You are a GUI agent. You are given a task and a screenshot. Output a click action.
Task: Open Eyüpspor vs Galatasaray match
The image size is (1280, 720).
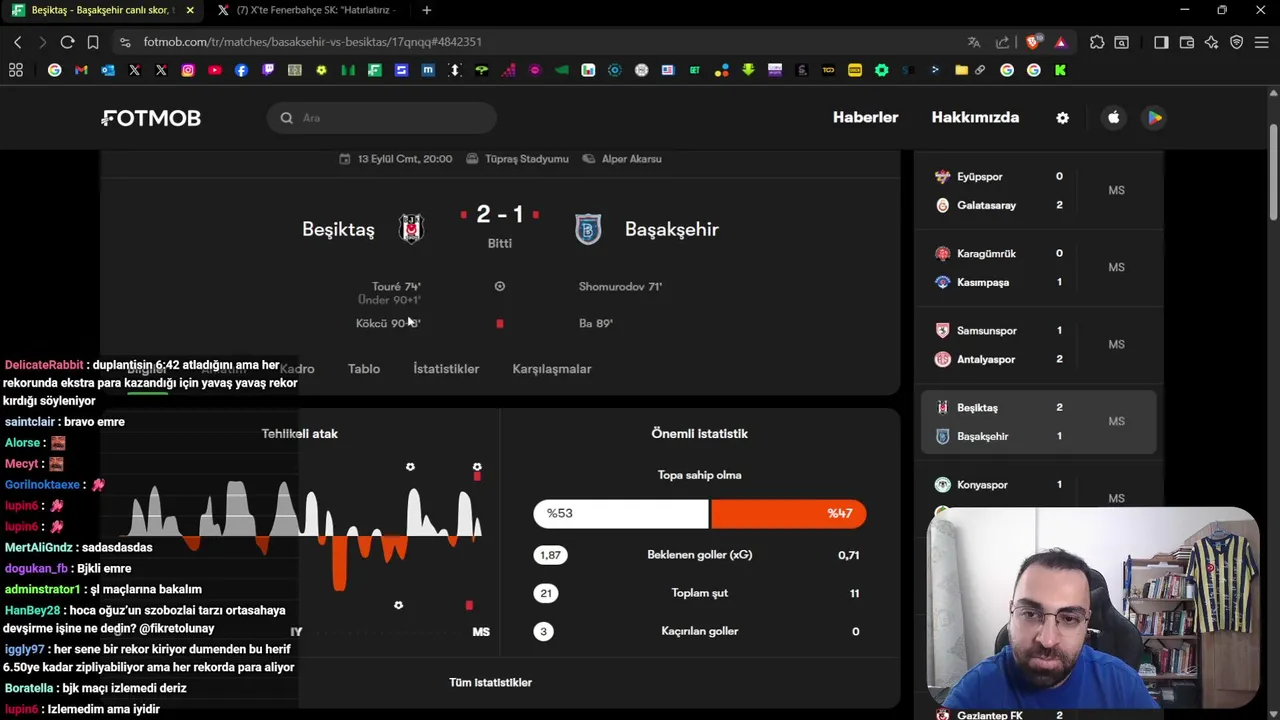tap(1038, 190)
